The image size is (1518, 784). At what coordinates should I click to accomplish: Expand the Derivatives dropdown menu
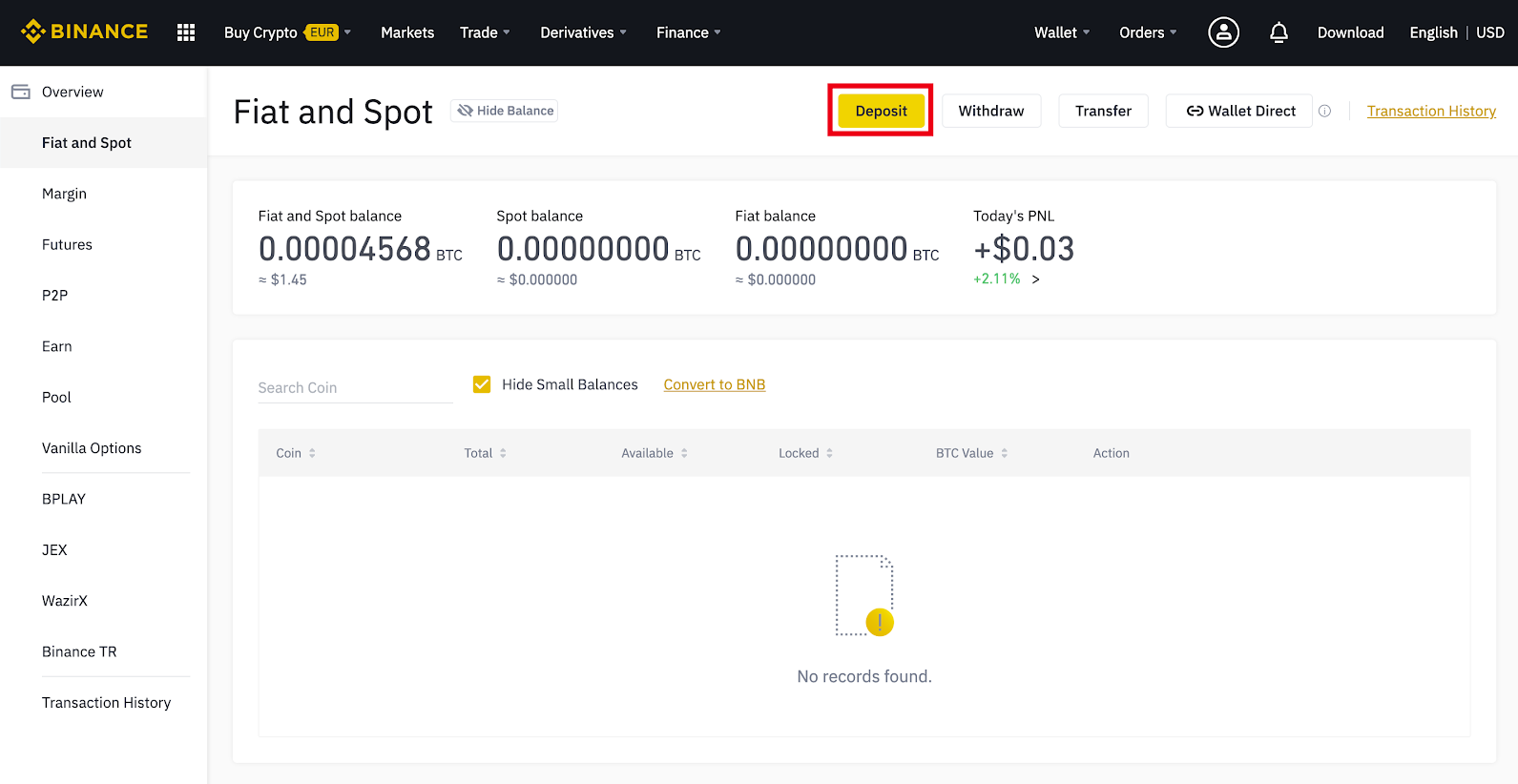583,32
